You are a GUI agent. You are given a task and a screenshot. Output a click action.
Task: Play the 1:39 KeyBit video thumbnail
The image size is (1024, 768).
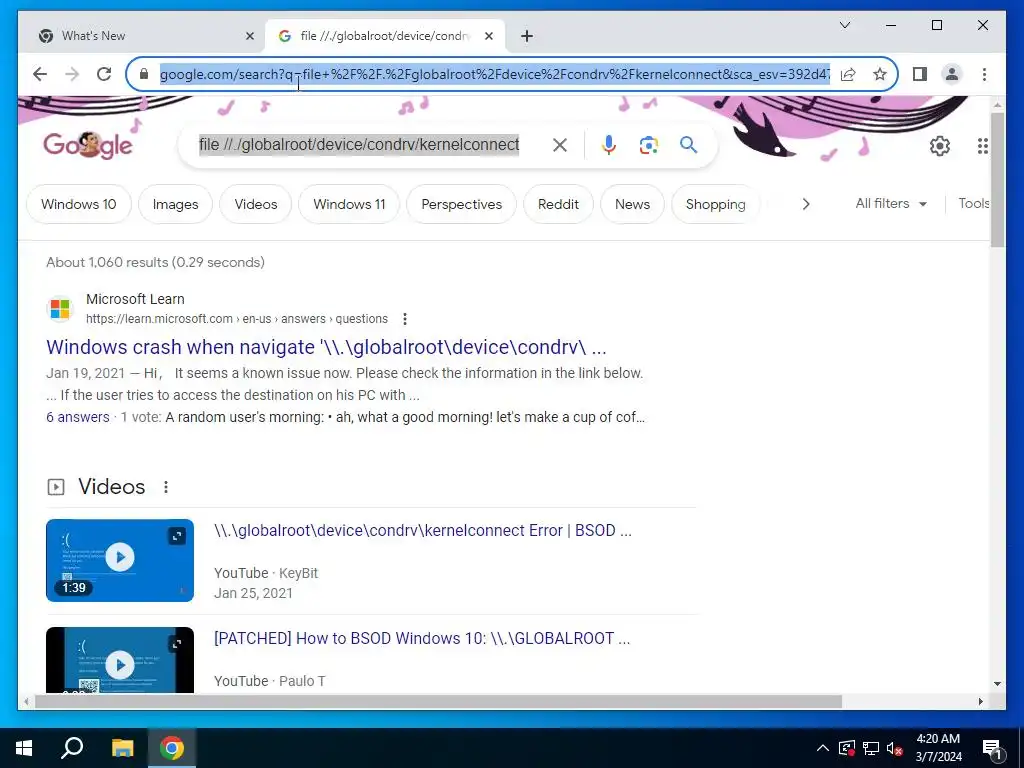click(x=120, y=560)
